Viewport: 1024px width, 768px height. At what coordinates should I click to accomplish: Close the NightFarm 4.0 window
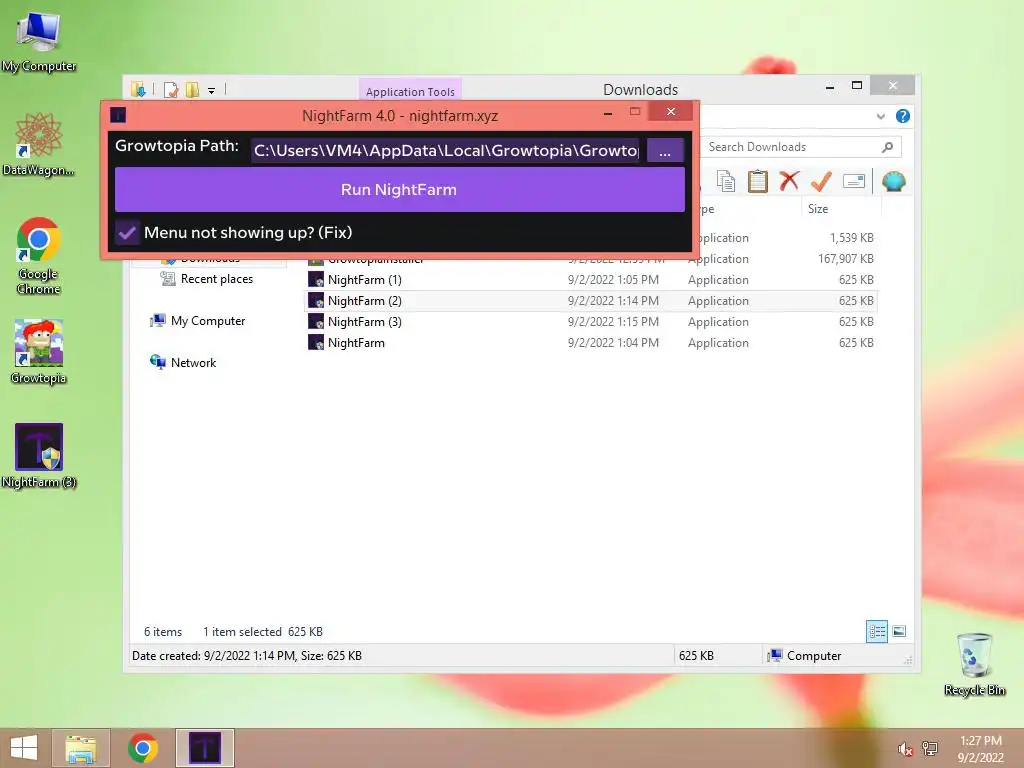671,112
